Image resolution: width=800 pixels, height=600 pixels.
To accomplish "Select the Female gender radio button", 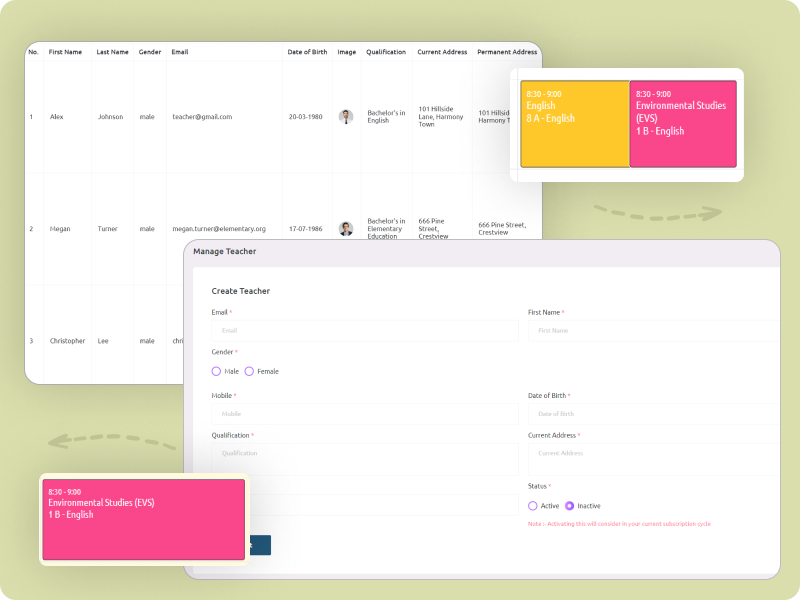I will [247, 371].
